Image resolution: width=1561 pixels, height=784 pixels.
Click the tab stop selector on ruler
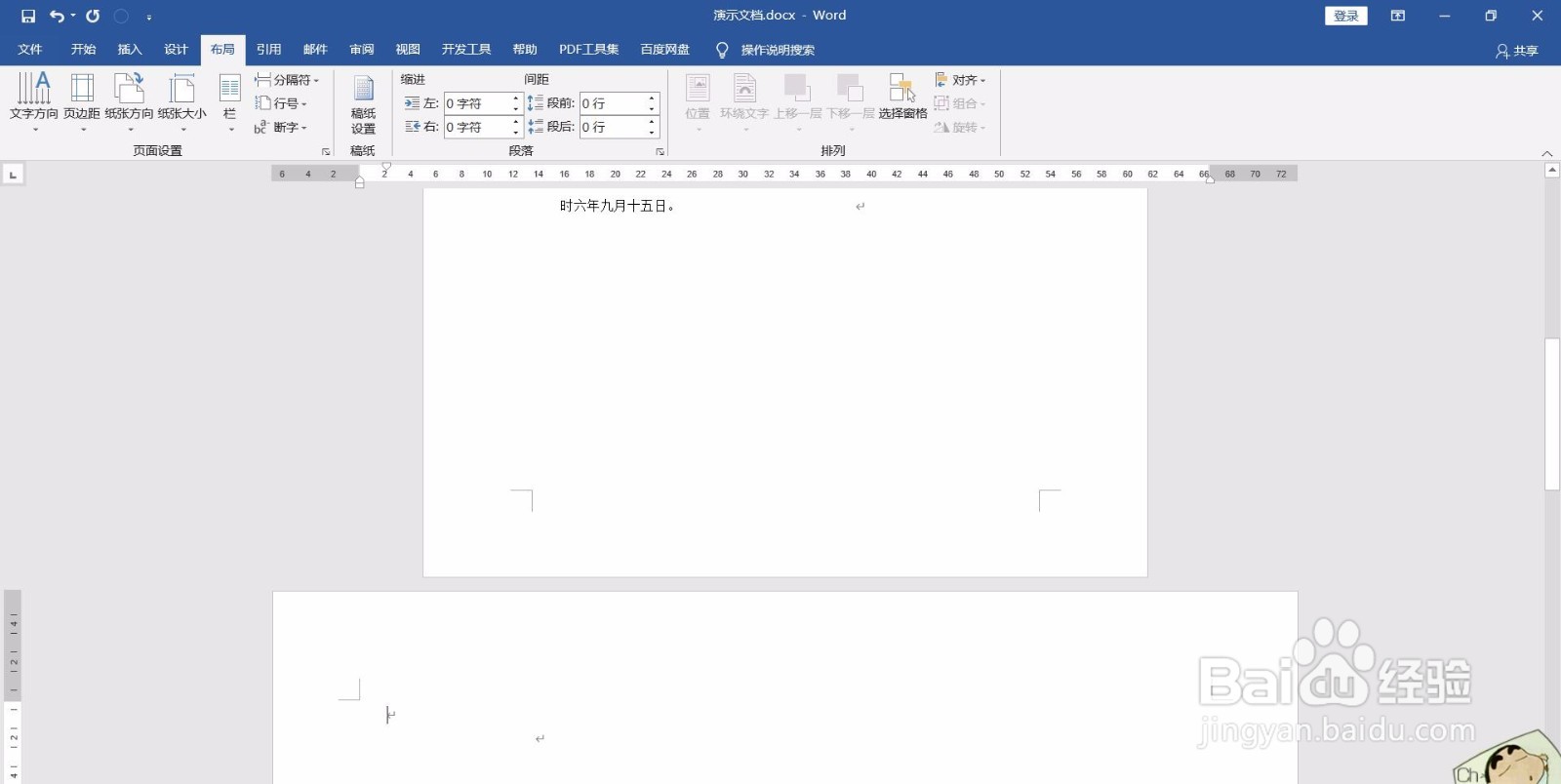pyautogui.click(x=13, y=175)
